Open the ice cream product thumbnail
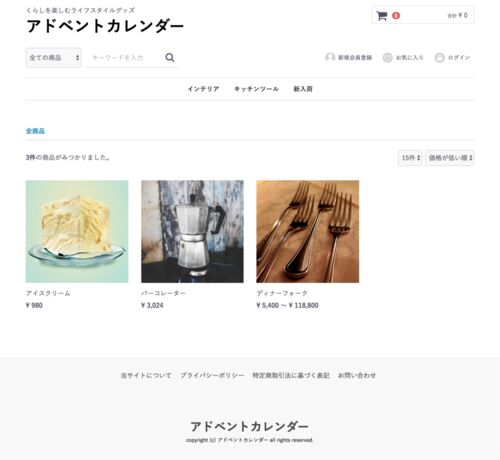Viewport: 500px width, 460px height. (77, 232)
